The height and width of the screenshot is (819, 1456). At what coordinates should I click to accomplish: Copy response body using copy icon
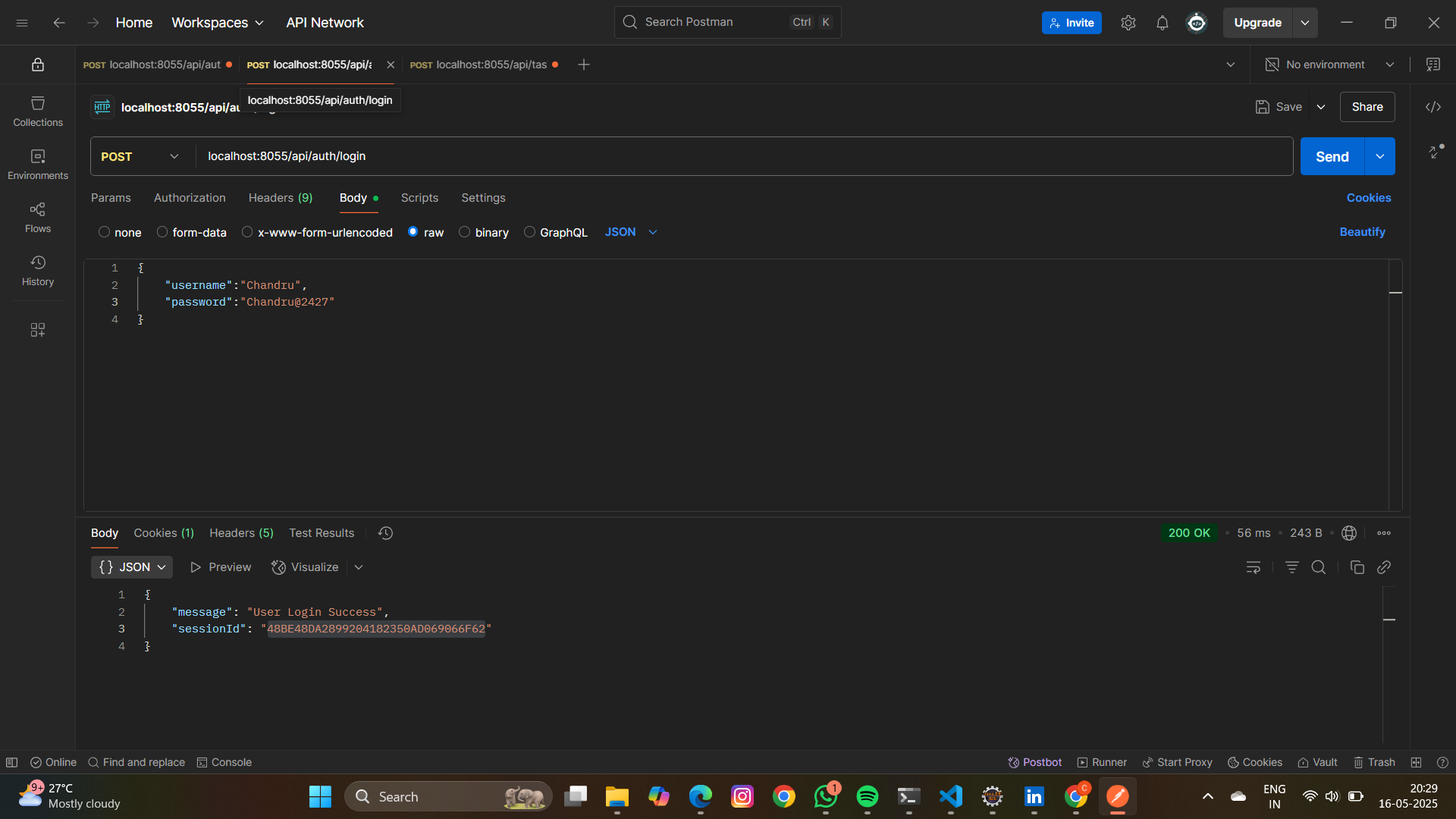1357,567
